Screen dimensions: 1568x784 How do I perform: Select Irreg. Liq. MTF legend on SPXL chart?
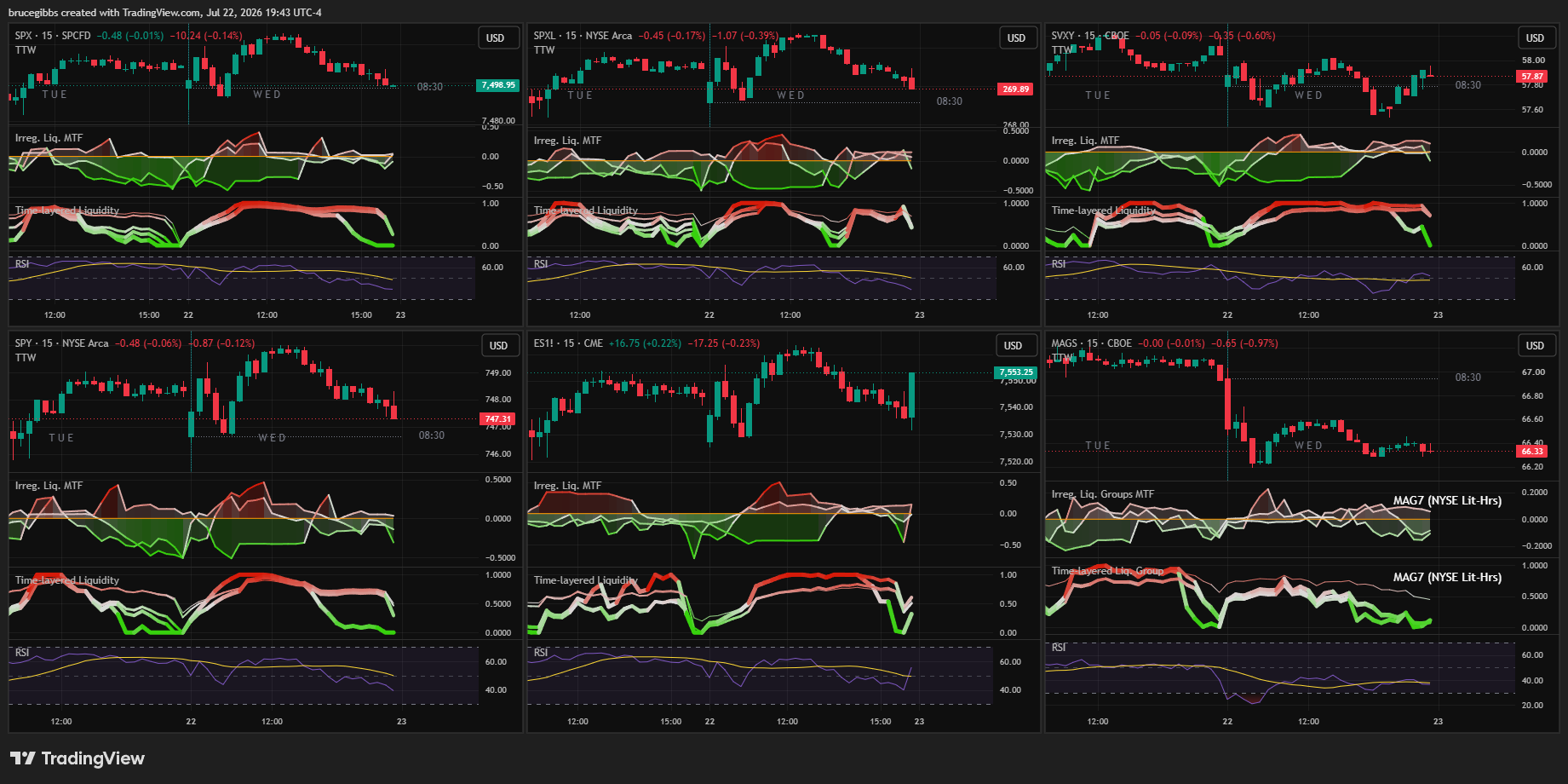[x=567, y=141]
